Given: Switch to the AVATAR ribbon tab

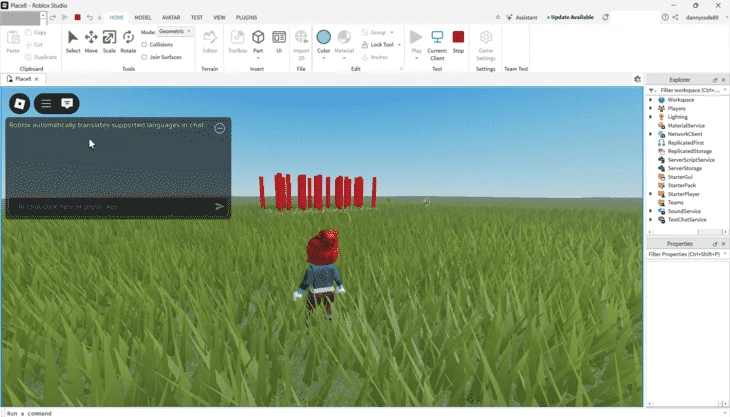Looking at the screenshot, I should 171,17.
